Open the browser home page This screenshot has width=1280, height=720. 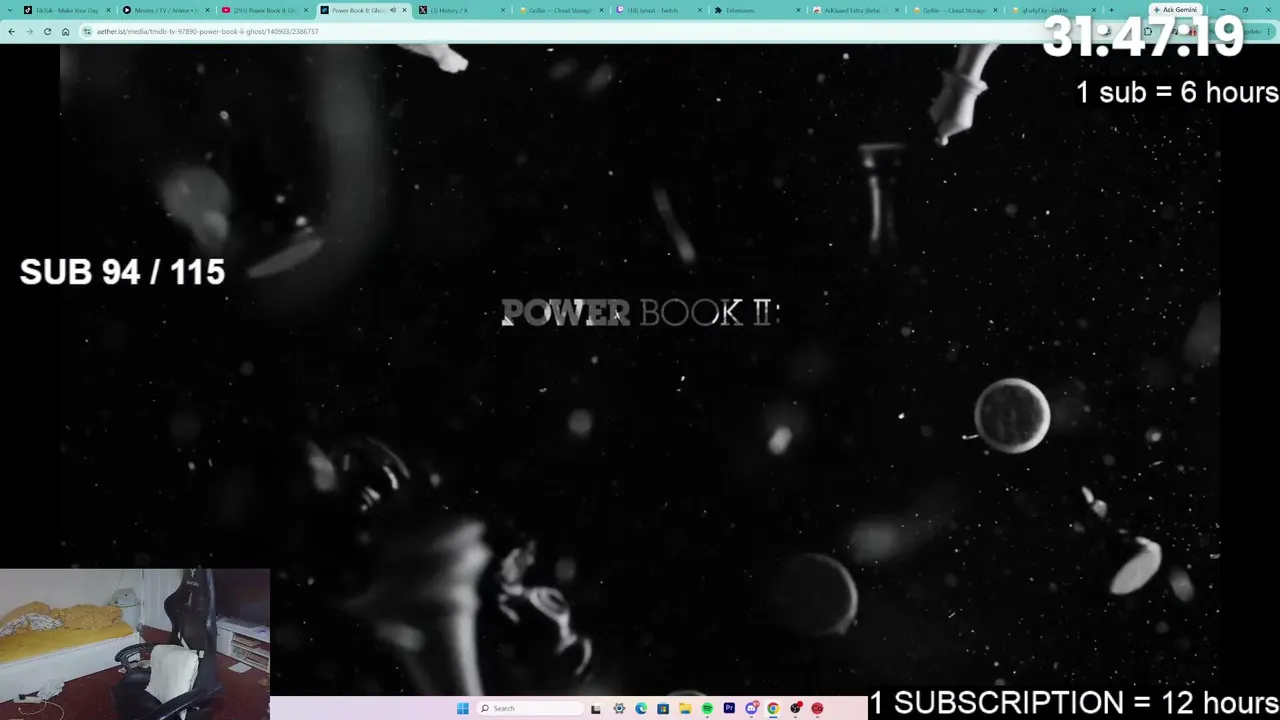(65, 31)
